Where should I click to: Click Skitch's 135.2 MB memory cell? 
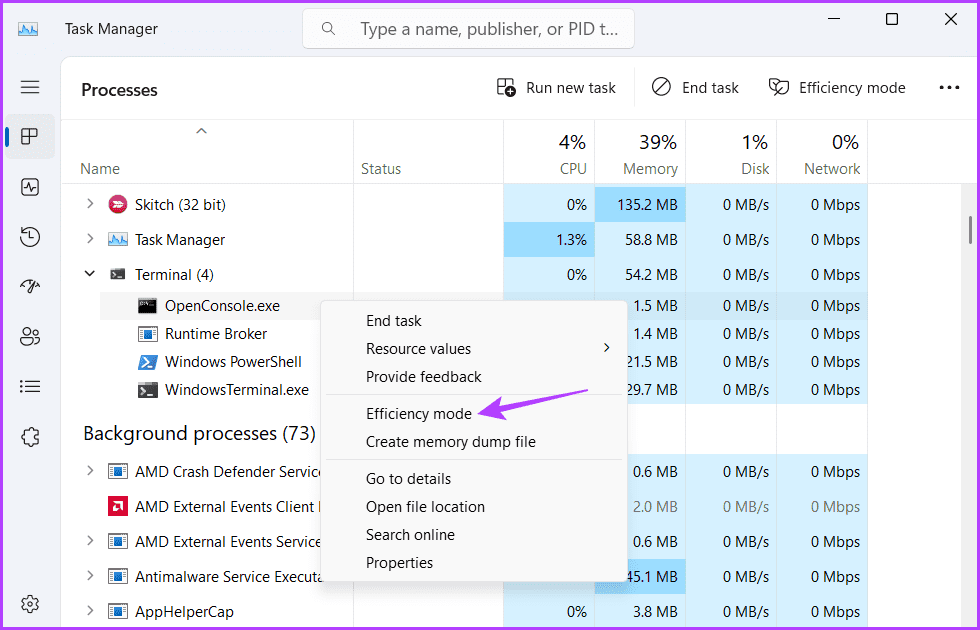tap(640, 204)
